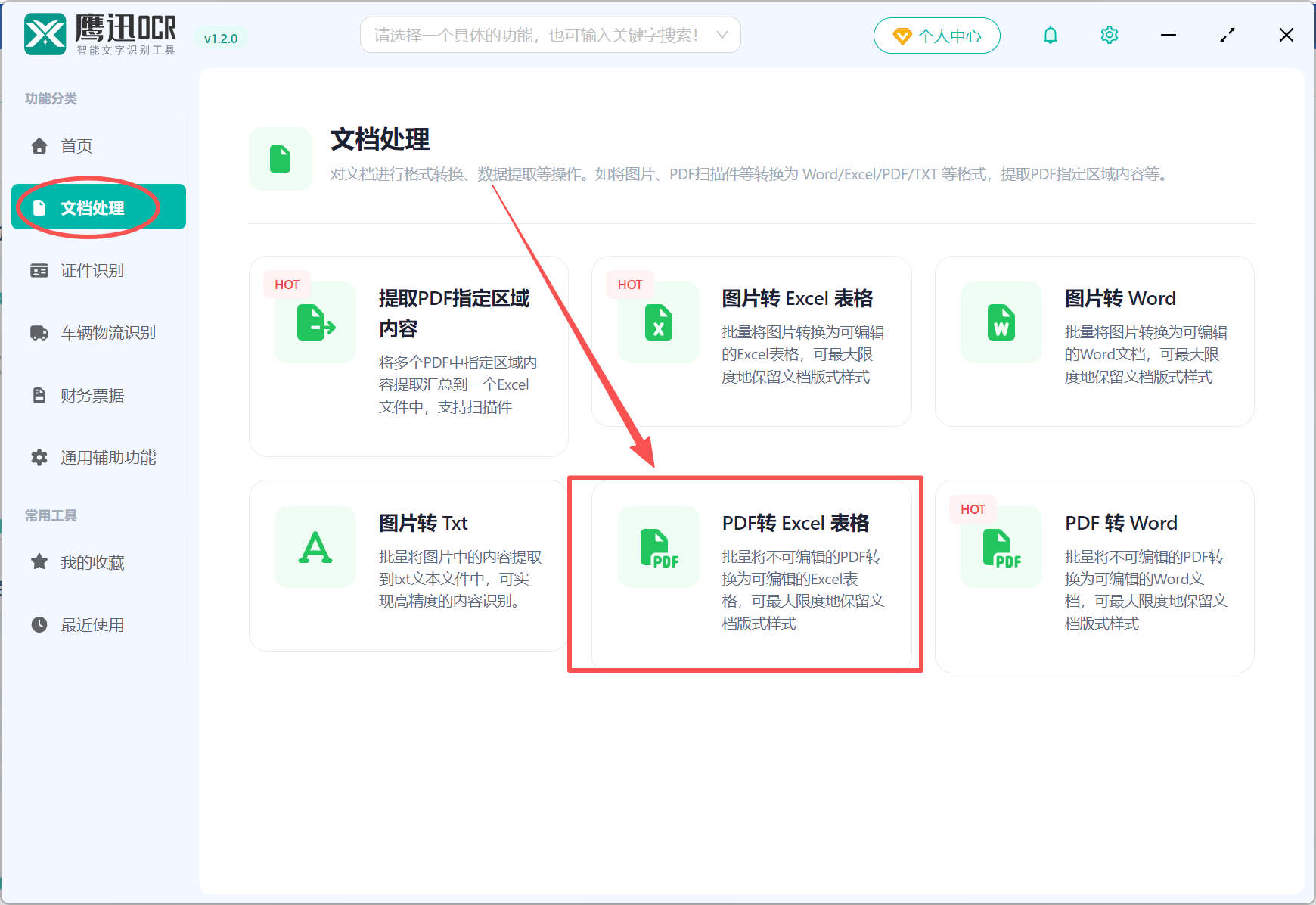
Task: Open 我的收藏 favorites
Action: coord(92,561)
